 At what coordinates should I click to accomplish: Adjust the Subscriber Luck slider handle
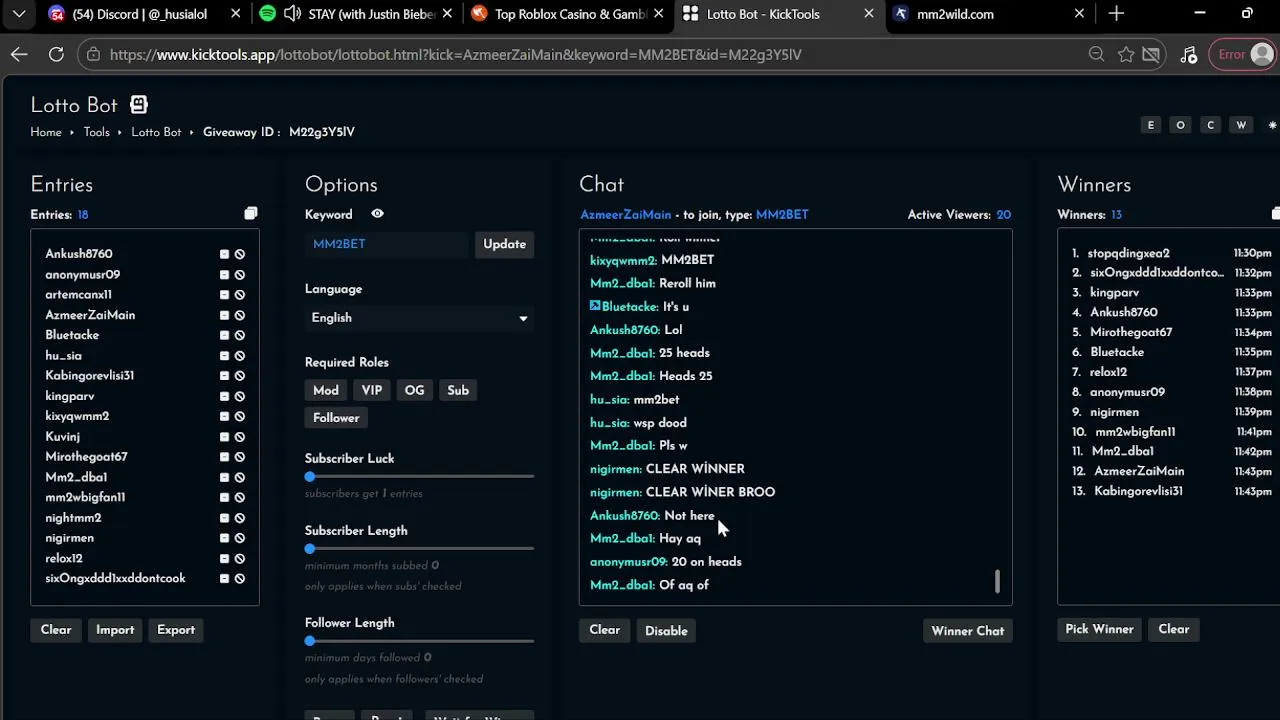point(310,477)
